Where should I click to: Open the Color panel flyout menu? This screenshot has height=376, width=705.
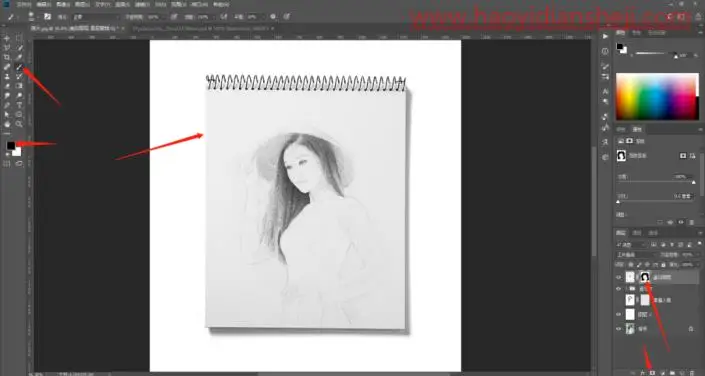click(701, 32)
